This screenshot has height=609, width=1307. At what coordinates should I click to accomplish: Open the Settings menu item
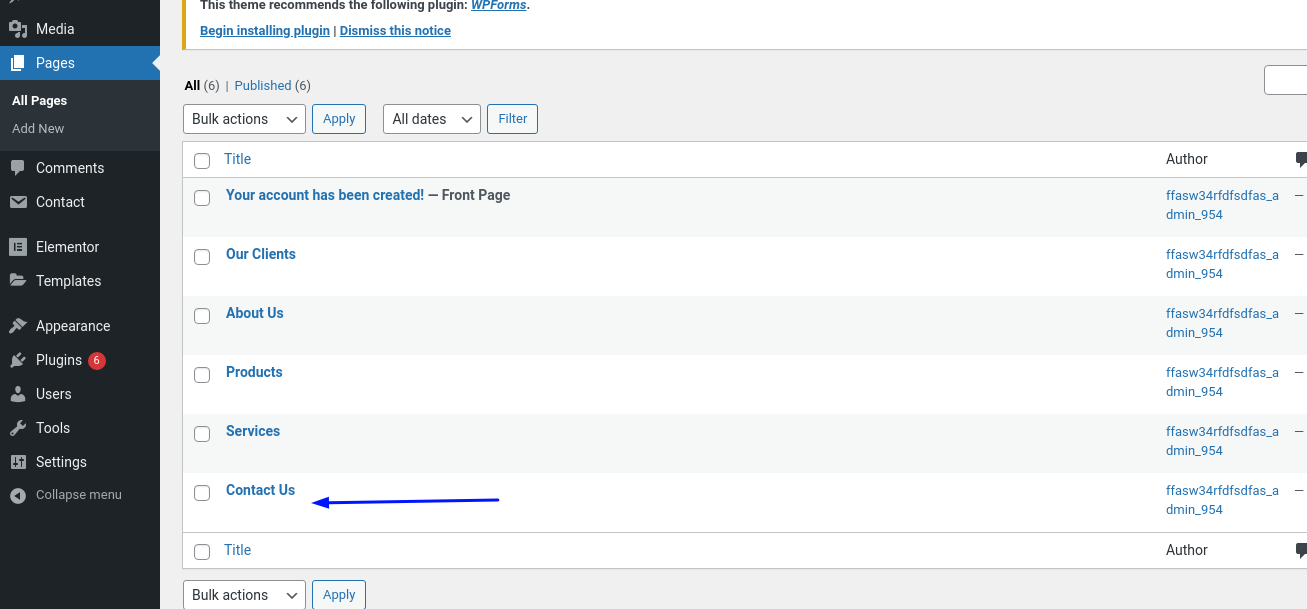coord(61,462)
